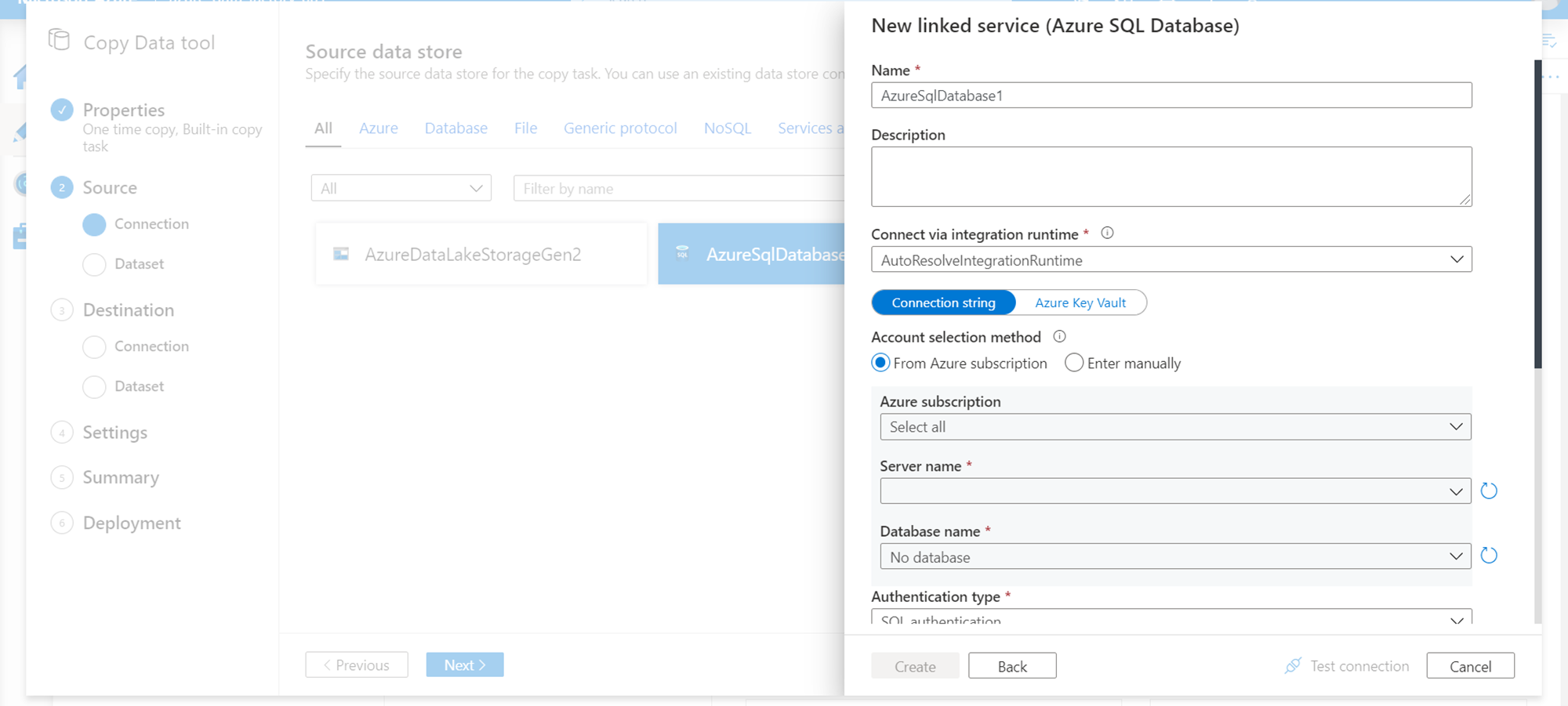
Task: Click into the Description text area
Action: [1171, 176]
